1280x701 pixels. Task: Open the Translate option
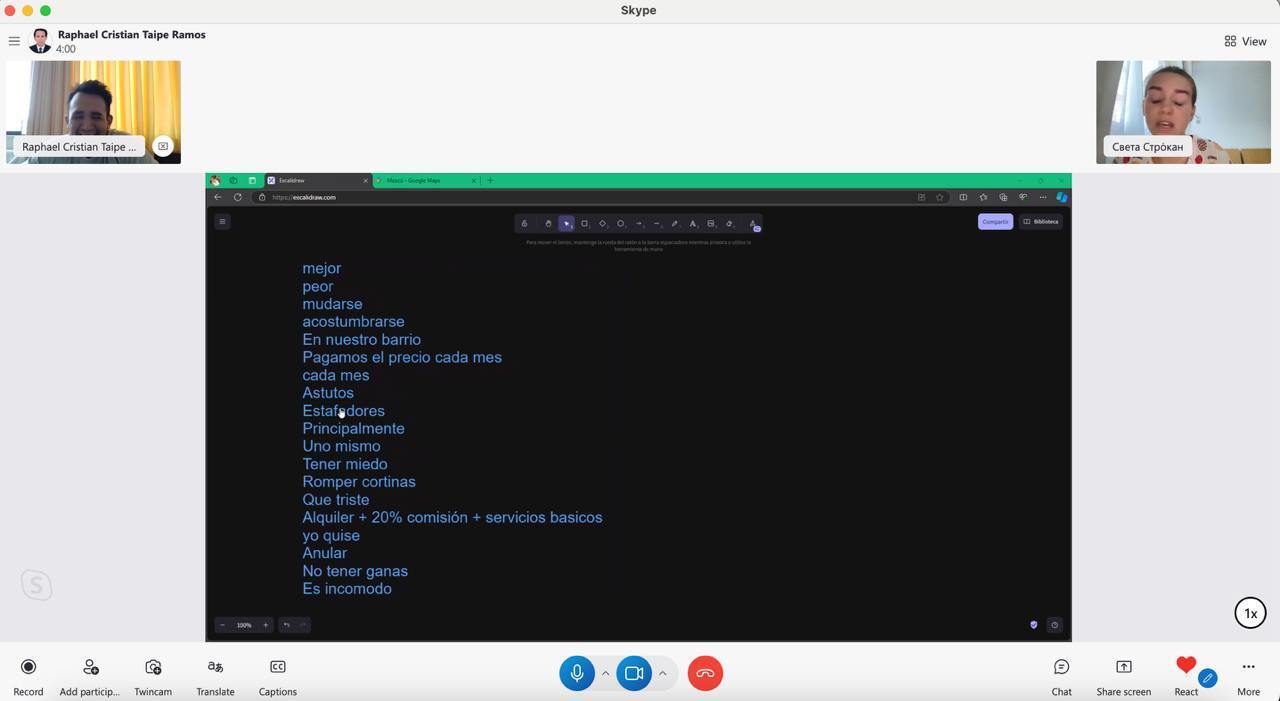[215, 676]
